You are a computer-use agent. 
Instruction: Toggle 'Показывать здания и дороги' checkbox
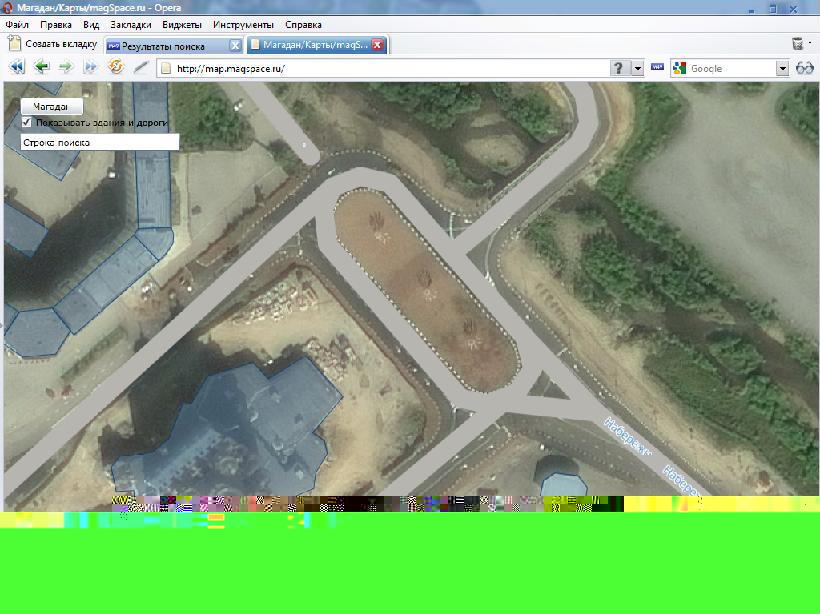[27, 122]
